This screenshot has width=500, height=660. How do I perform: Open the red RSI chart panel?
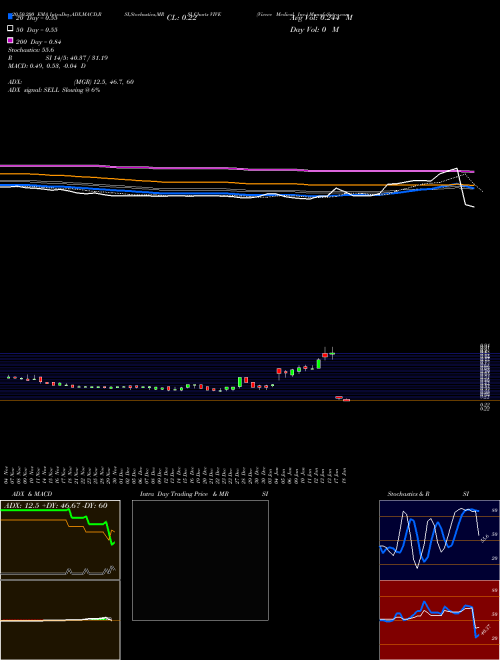439,620
